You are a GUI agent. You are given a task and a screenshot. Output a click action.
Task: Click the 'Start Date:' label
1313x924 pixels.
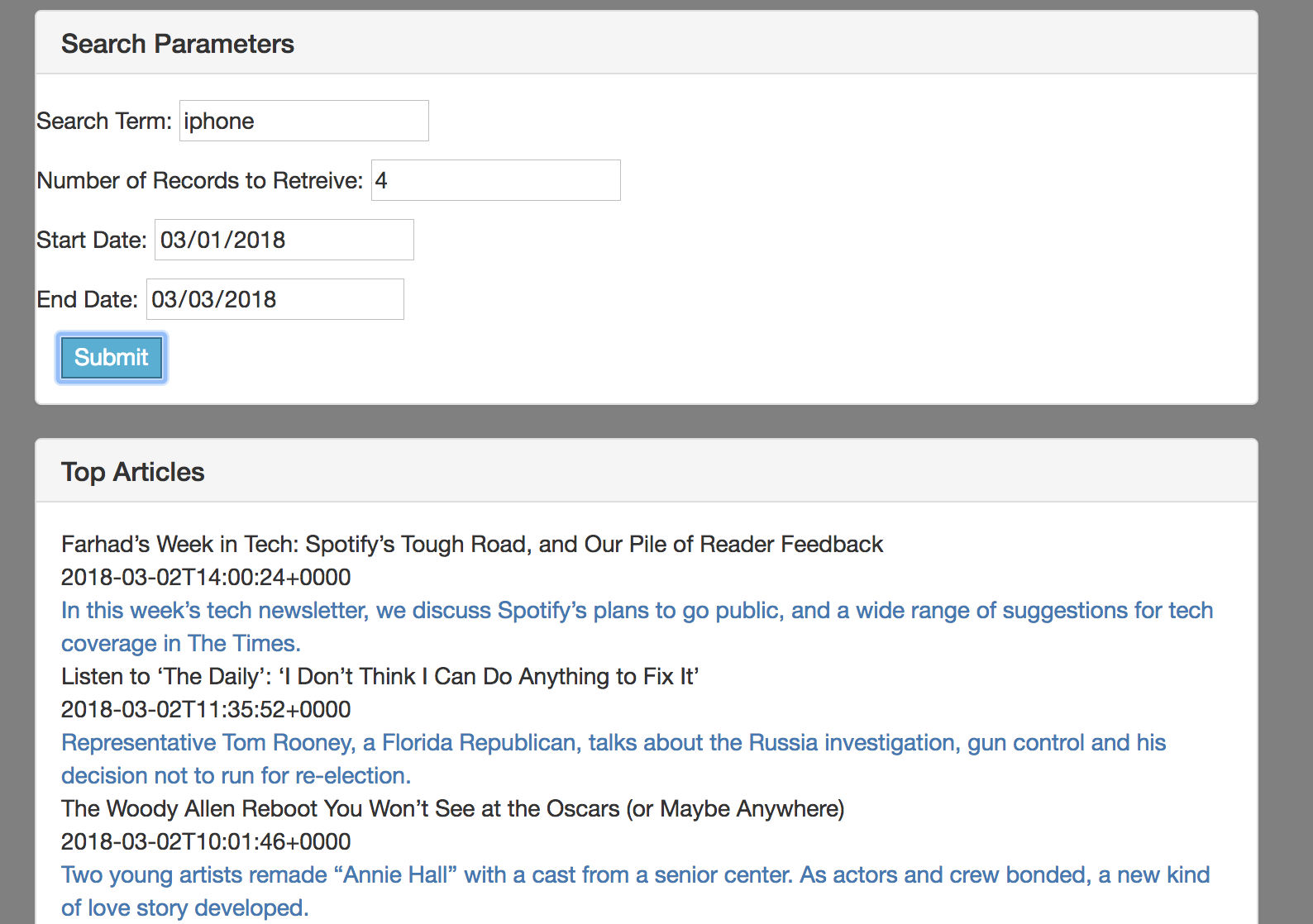(x=92, y=241)
